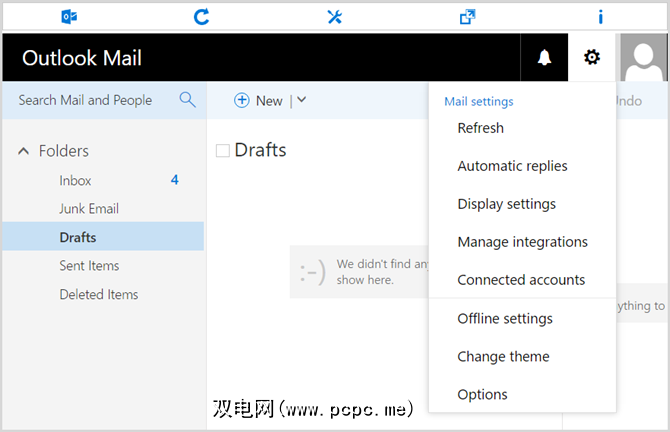Click the refresh arrow icon at top
Viewport: 670px width, 432px height.
201,16
